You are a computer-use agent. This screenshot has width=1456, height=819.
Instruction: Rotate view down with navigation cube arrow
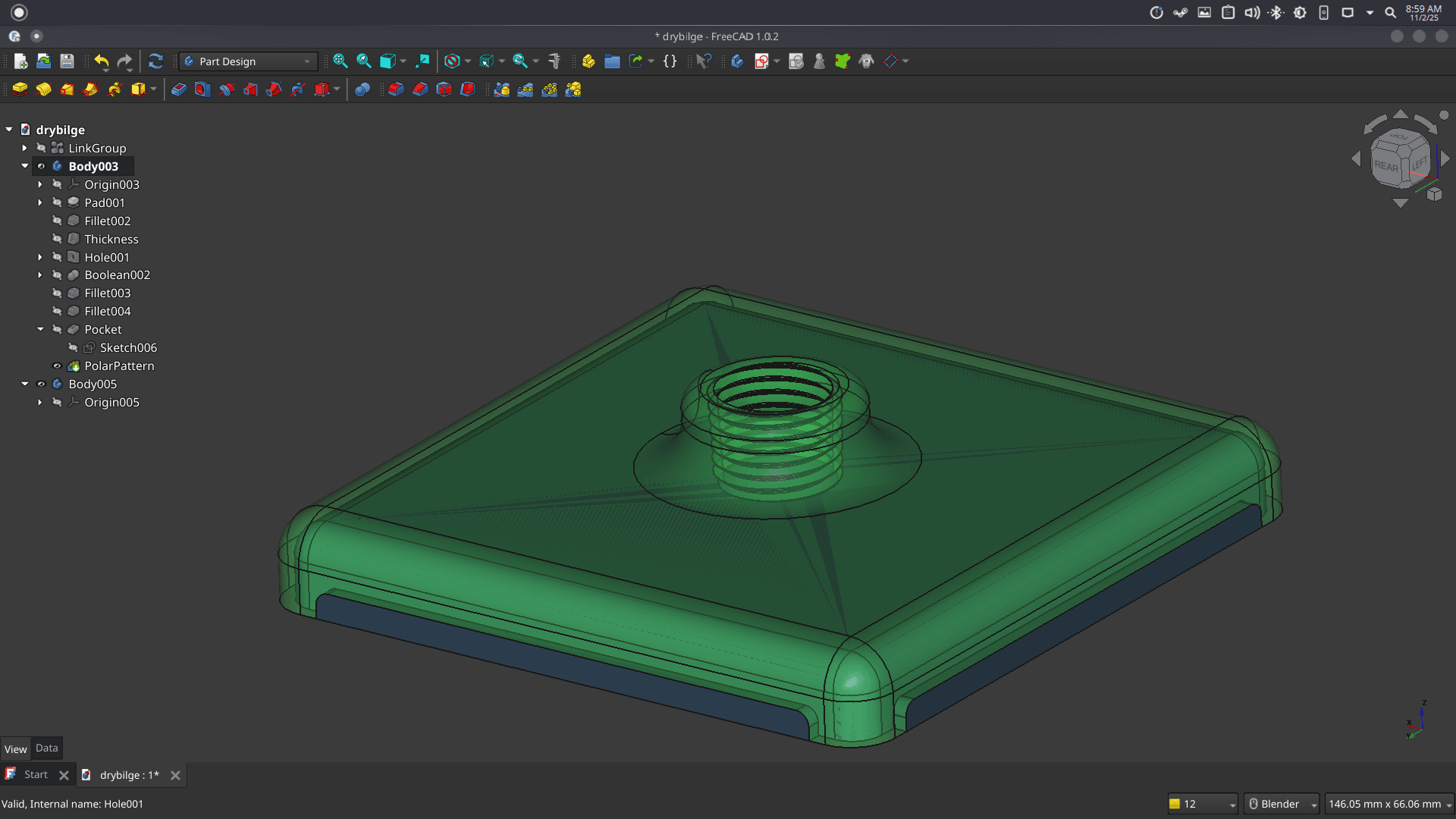click(x=1401, y=202)
